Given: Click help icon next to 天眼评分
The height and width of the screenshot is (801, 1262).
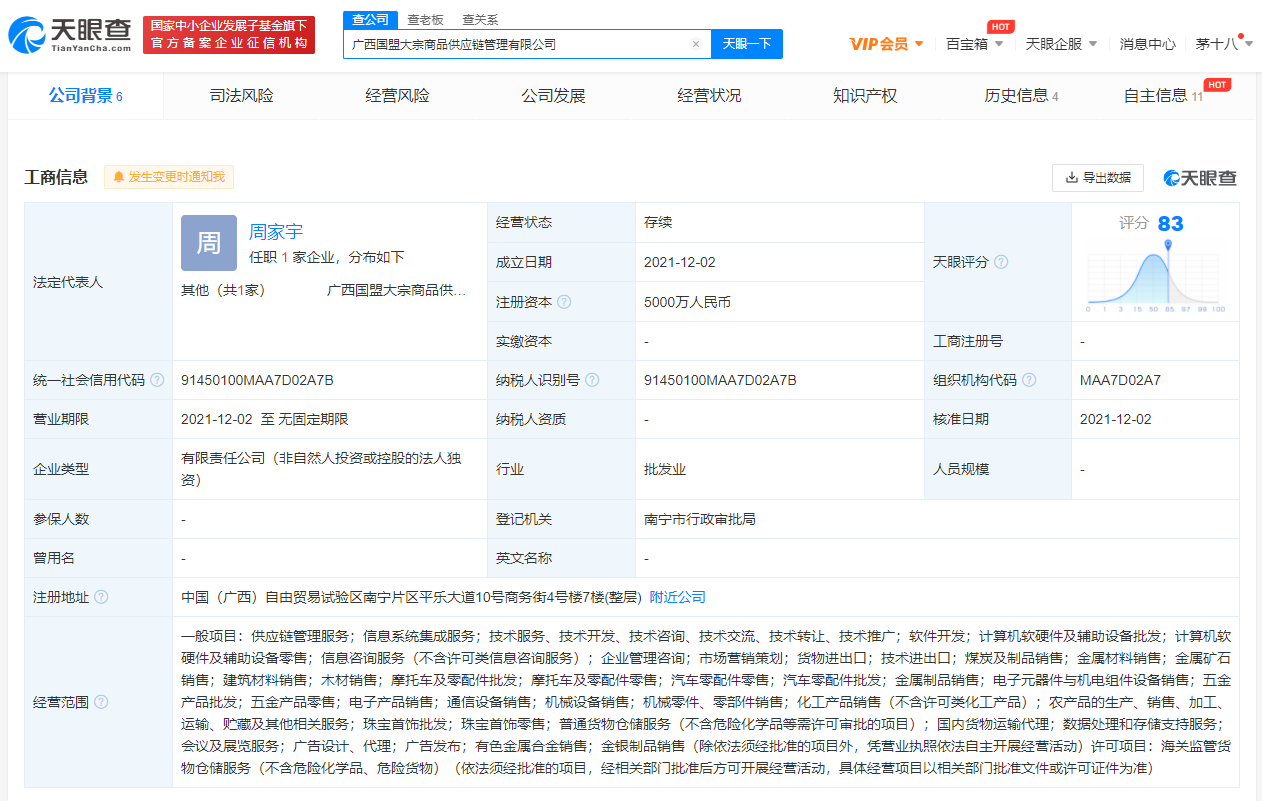Looking at the screenshot, I should point(1001,262).
